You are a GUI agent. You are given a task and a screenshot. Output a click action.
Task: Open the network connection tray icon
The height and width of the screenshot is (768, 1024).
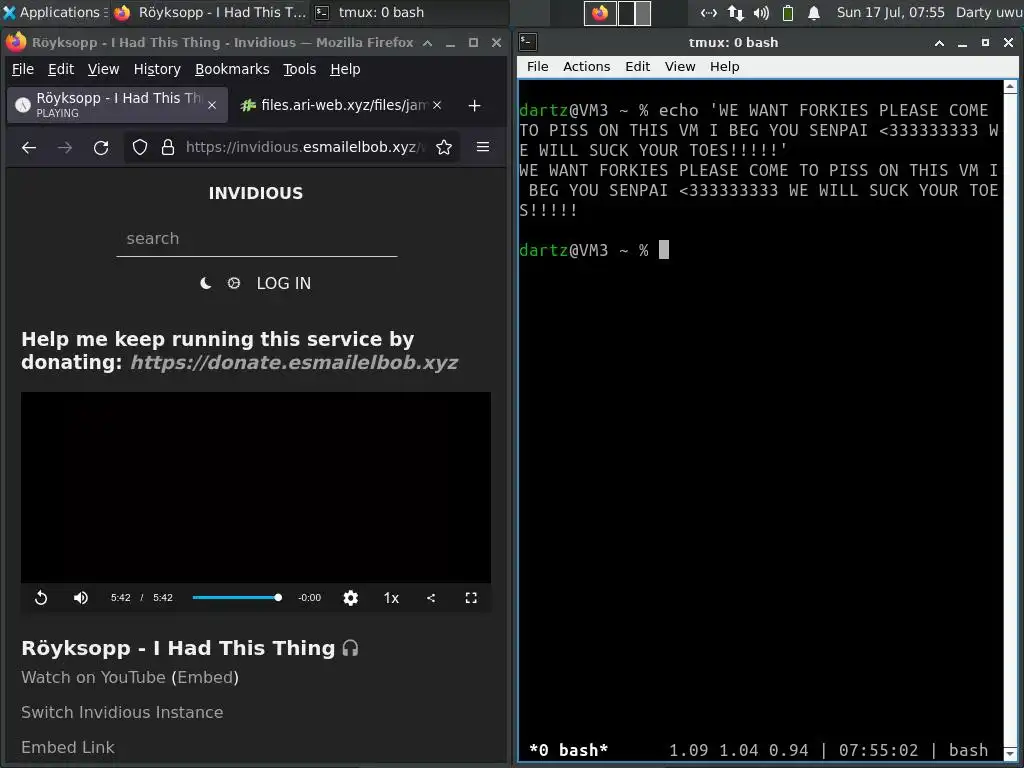click(x=709, y=12)
